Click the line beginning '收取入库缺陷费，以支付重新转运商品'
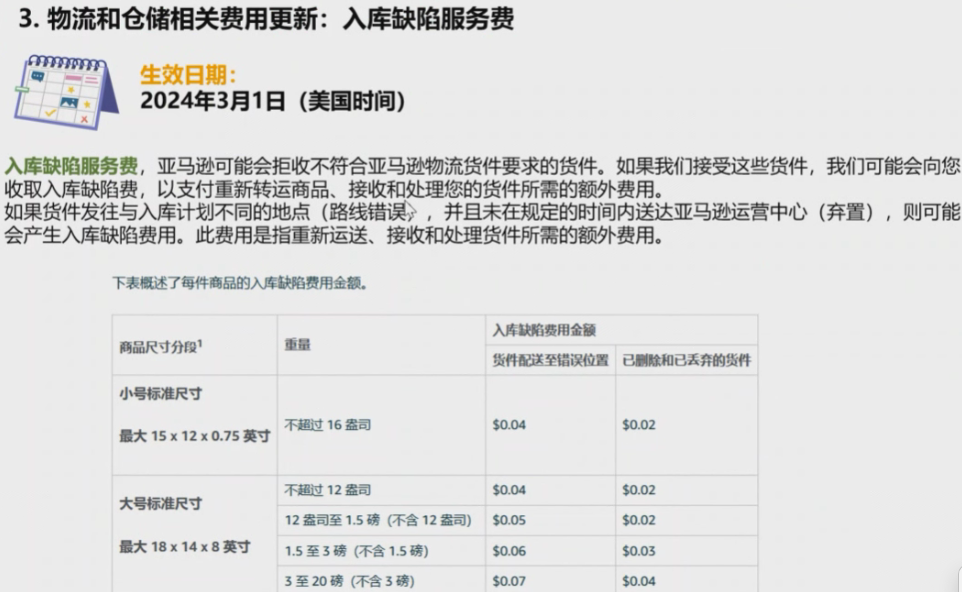The image size is (962, 592). 334,189
